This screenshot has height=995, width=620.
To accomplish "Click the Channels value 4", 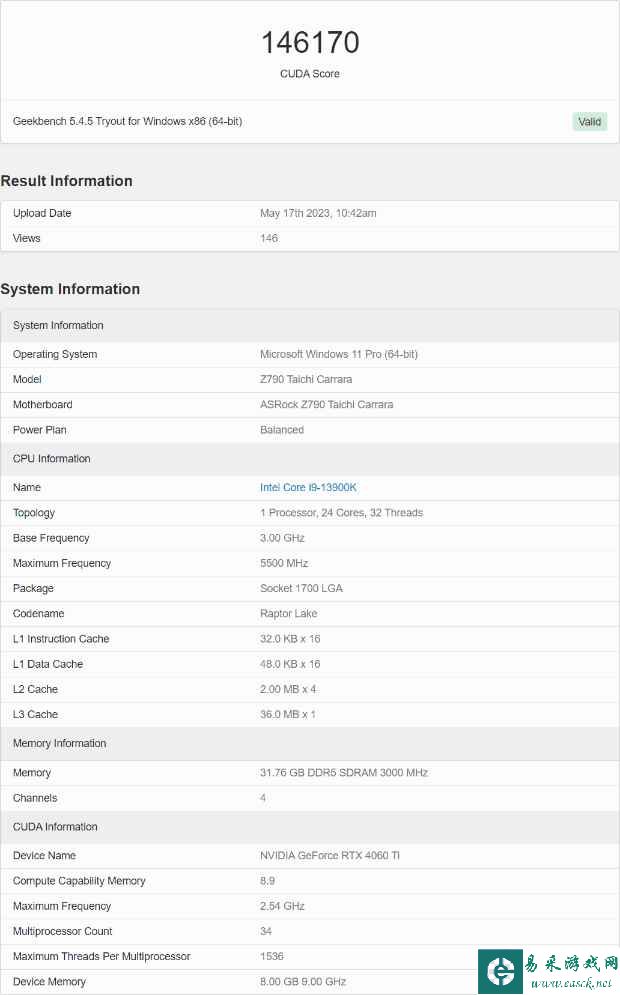I will click(x=263, y=798).
